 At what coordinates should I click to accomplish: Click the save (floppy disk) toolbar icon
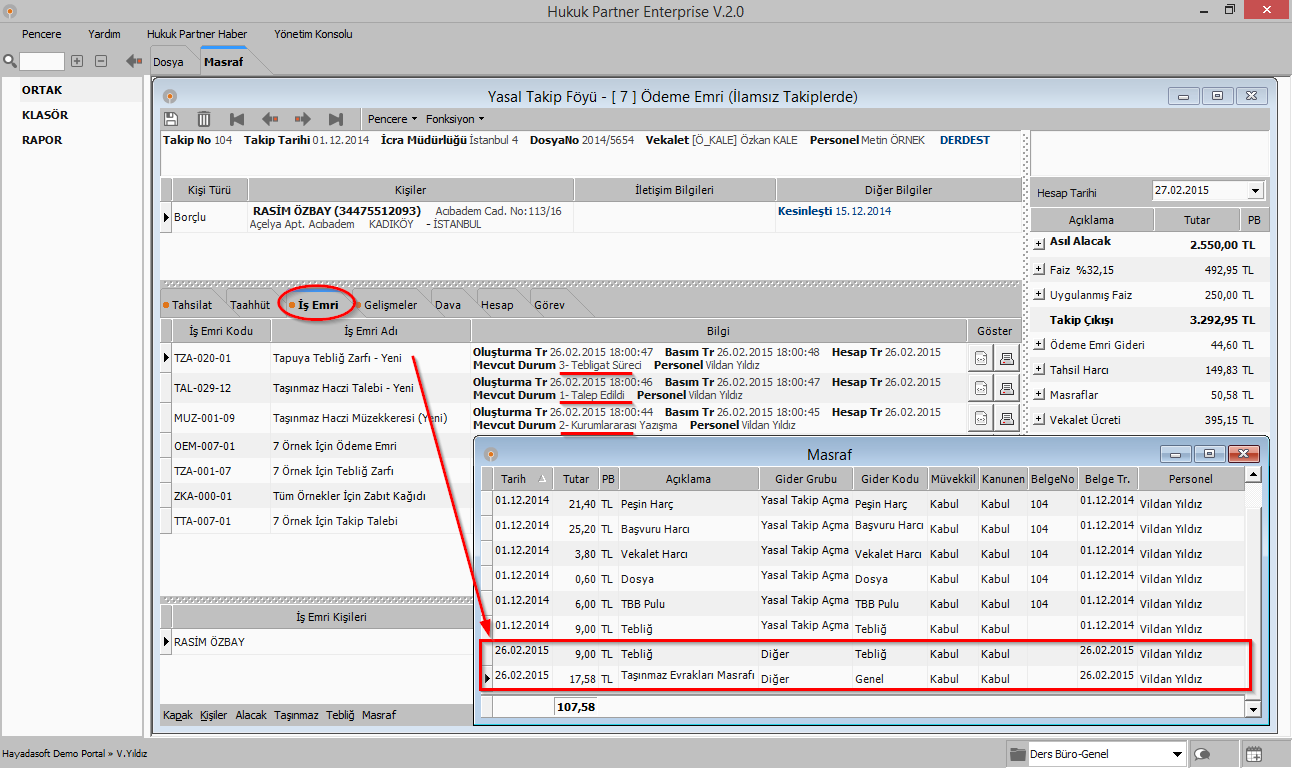coord(171,119)
